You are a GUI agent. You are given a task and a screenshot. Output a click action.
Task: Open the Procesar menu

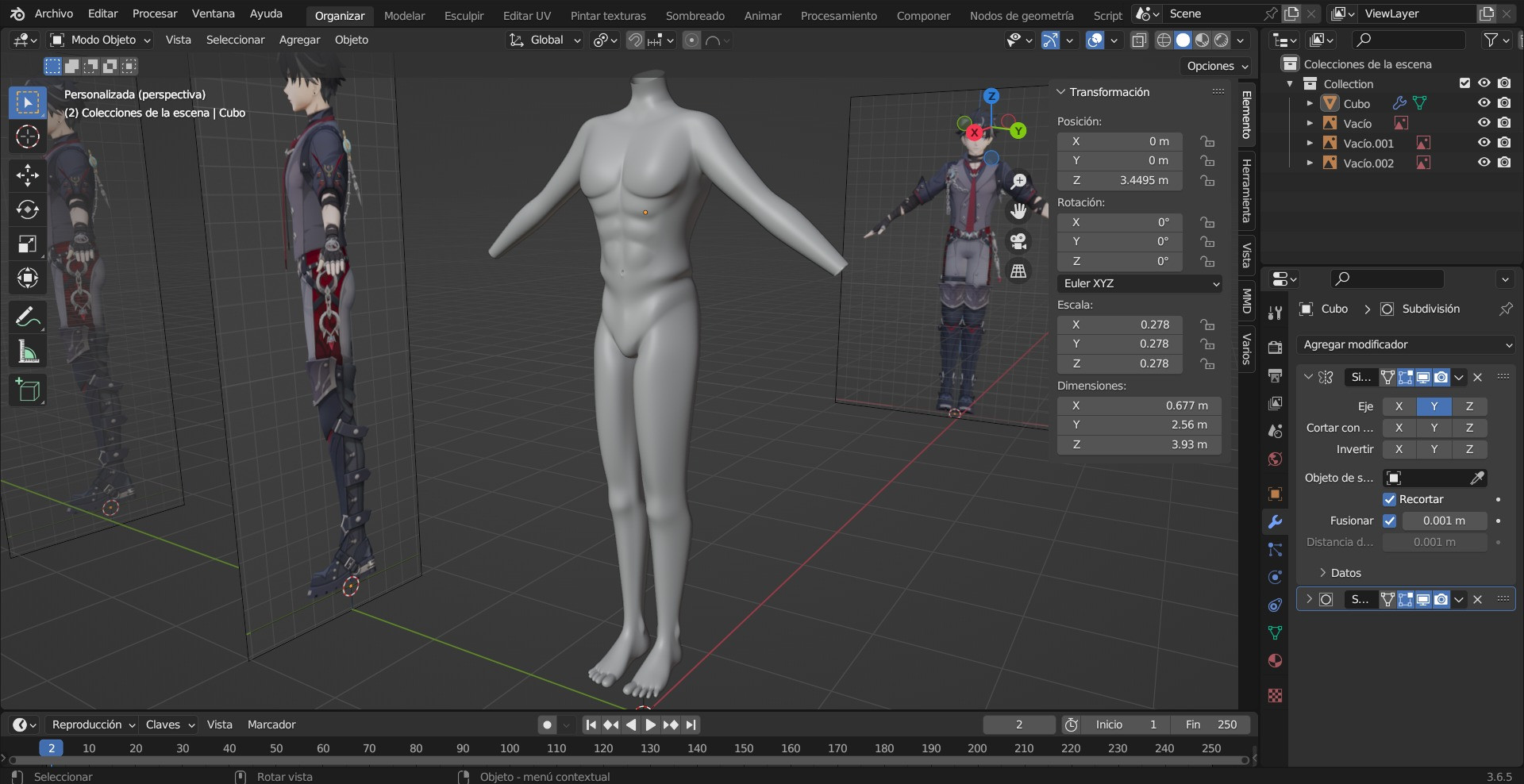(x=155, y=13)
